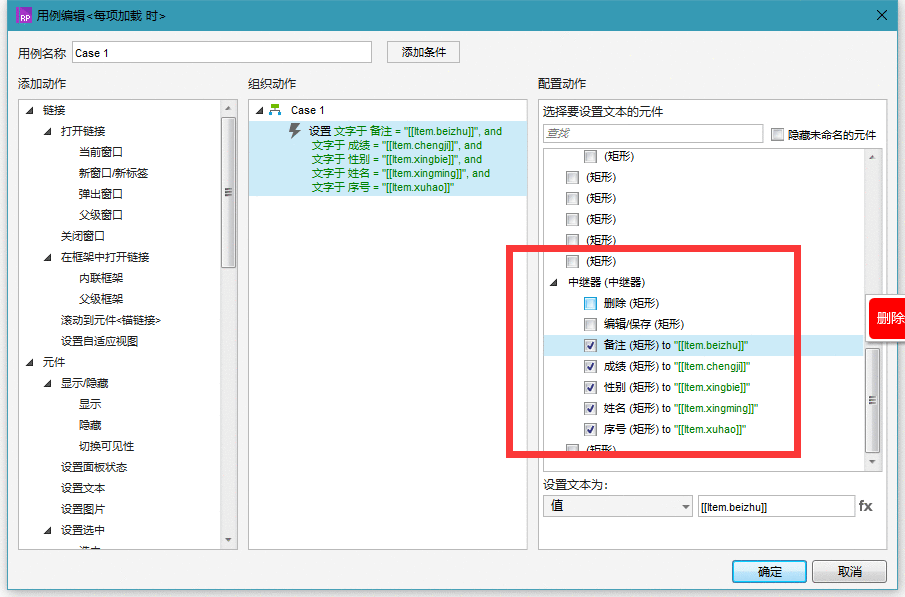Click scroll down arrow of widget list
Image resolution: width=905 pixels, height=597 pixels.
(872, 462)
